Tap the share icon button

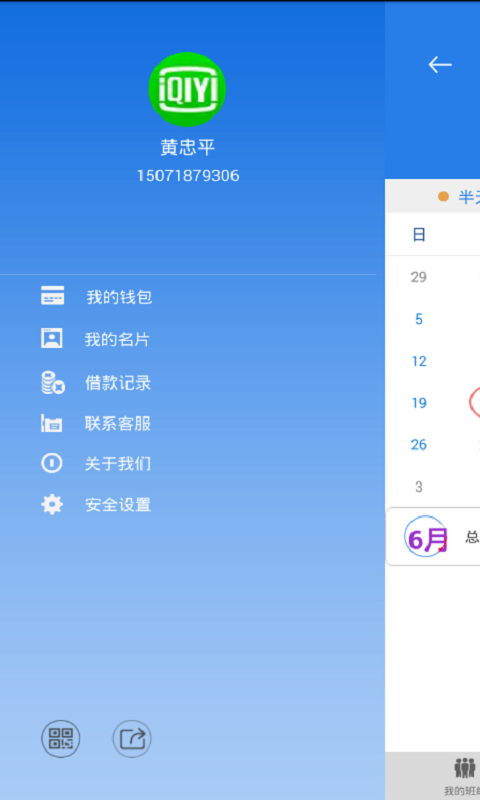[x=132, y=738]
